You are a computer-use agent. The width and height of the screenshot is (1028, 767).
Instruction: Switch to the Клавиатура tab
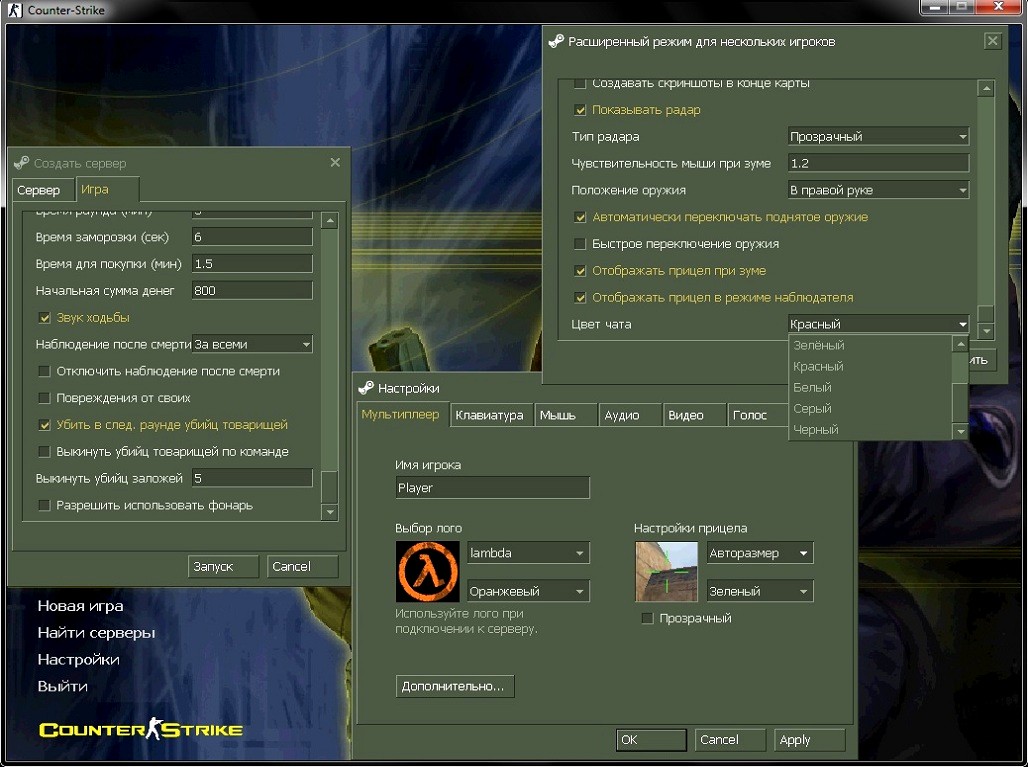(x=489, y=416)
